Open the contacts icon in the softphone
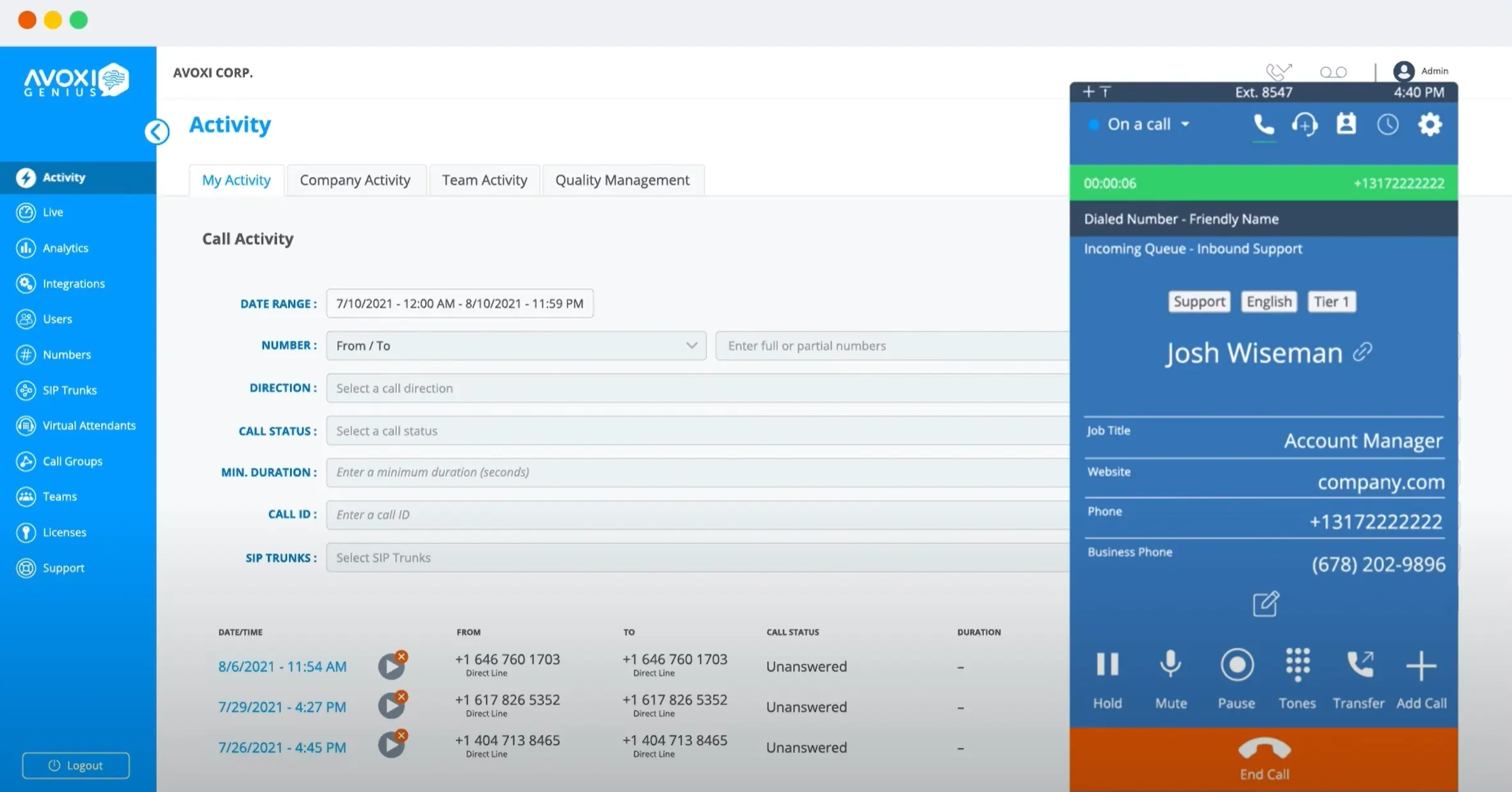The image size is (1512, 792). pos(1346,124)
